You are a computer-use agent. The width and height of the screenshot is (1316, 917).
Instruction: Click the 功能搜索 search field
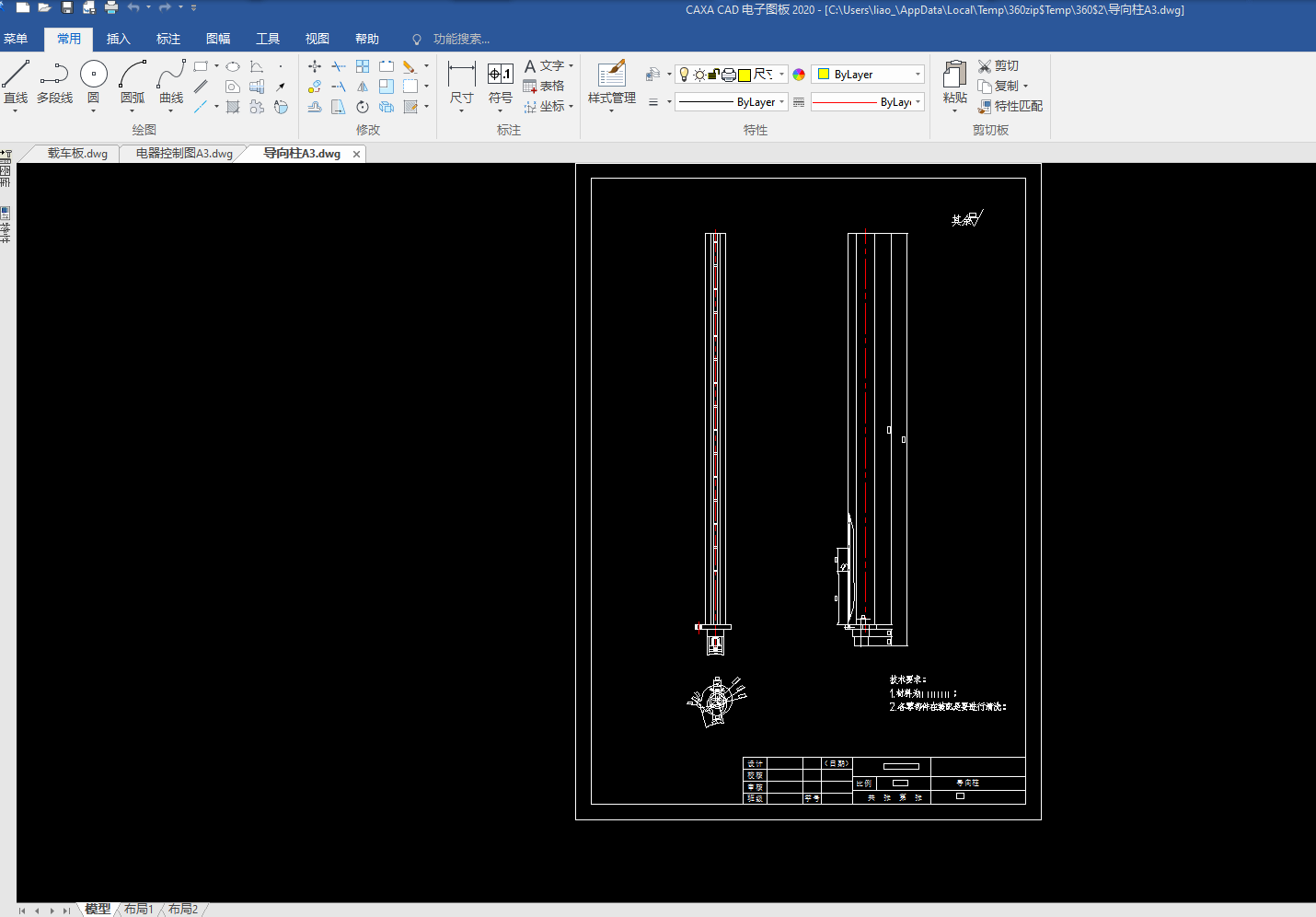coord(461,39)
